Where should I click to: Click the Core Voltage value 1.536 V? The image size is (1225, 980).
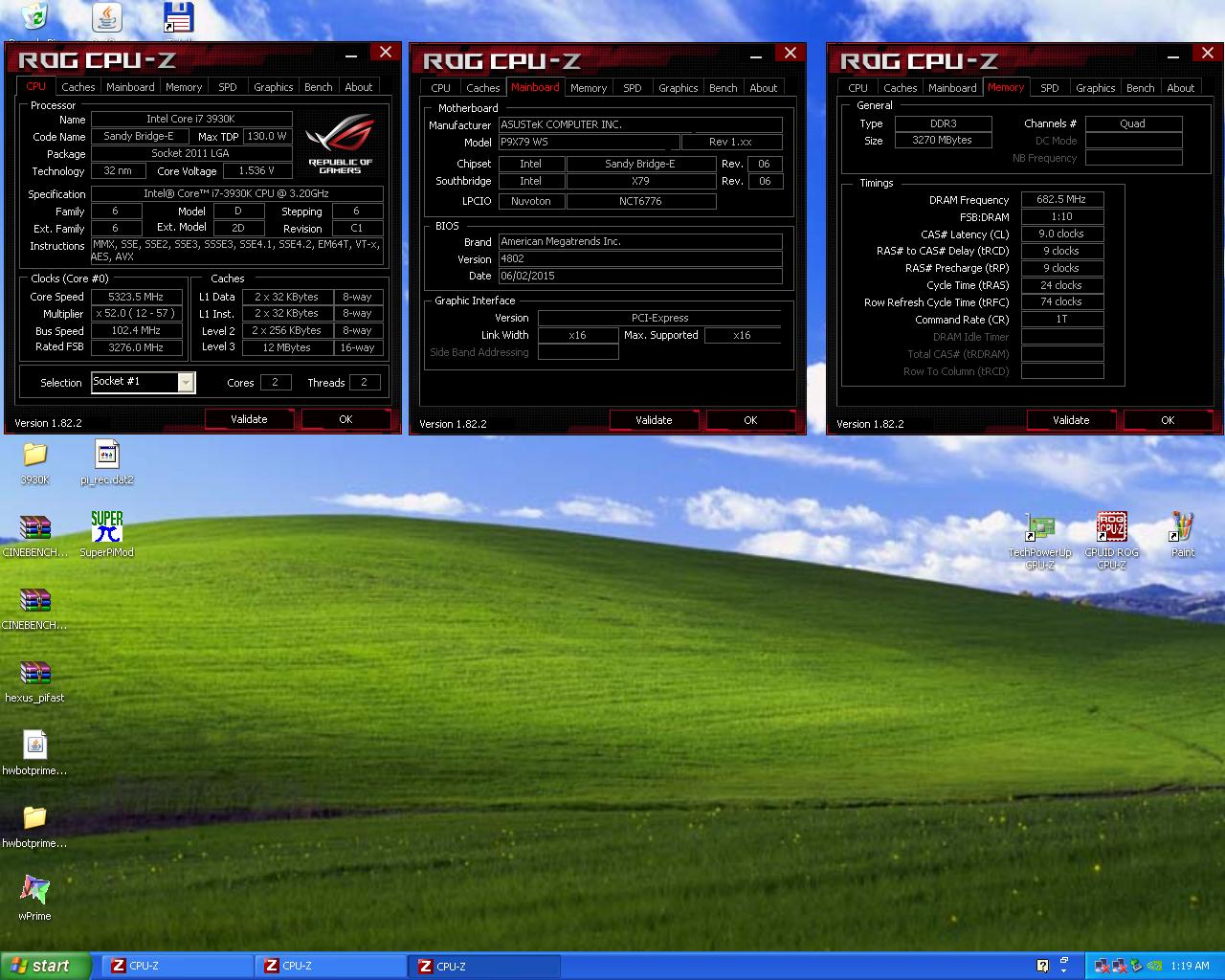click(256, 170)
